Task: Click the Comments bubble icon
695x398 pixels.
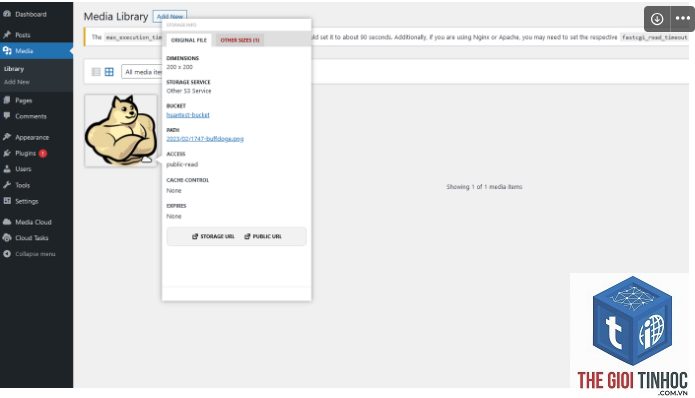Action: coord(7,116)
